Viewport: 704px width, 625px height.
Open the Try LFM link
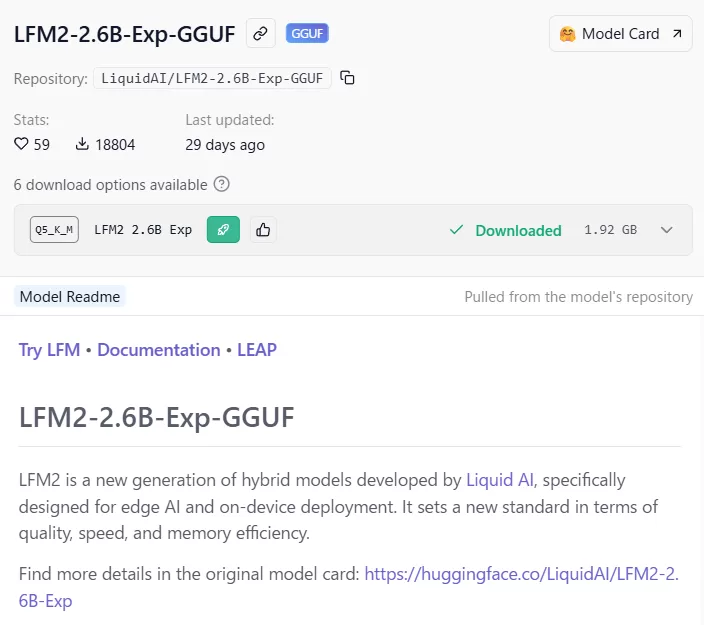point(49,350)
